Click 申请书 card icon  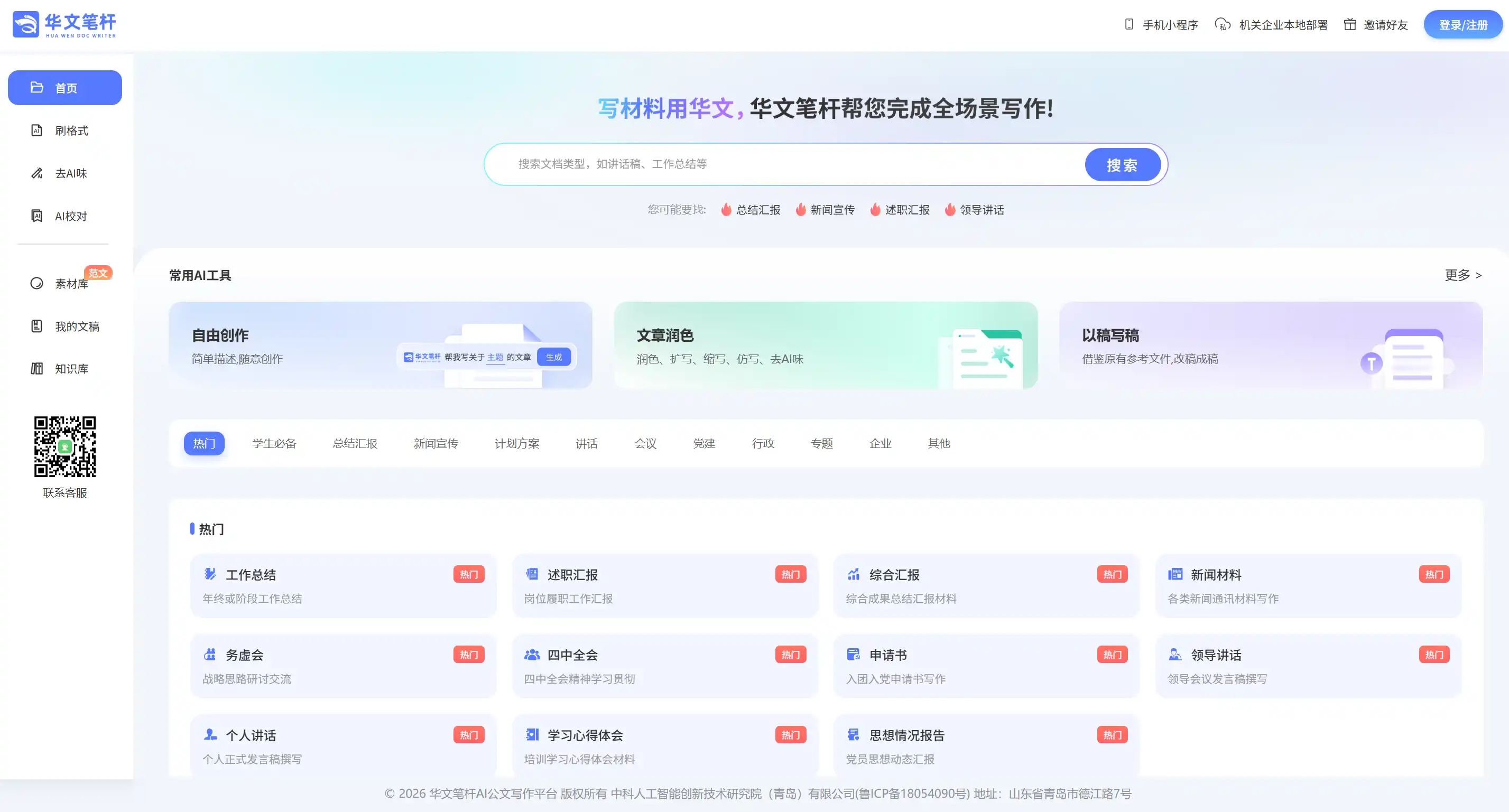pos(854,654)
